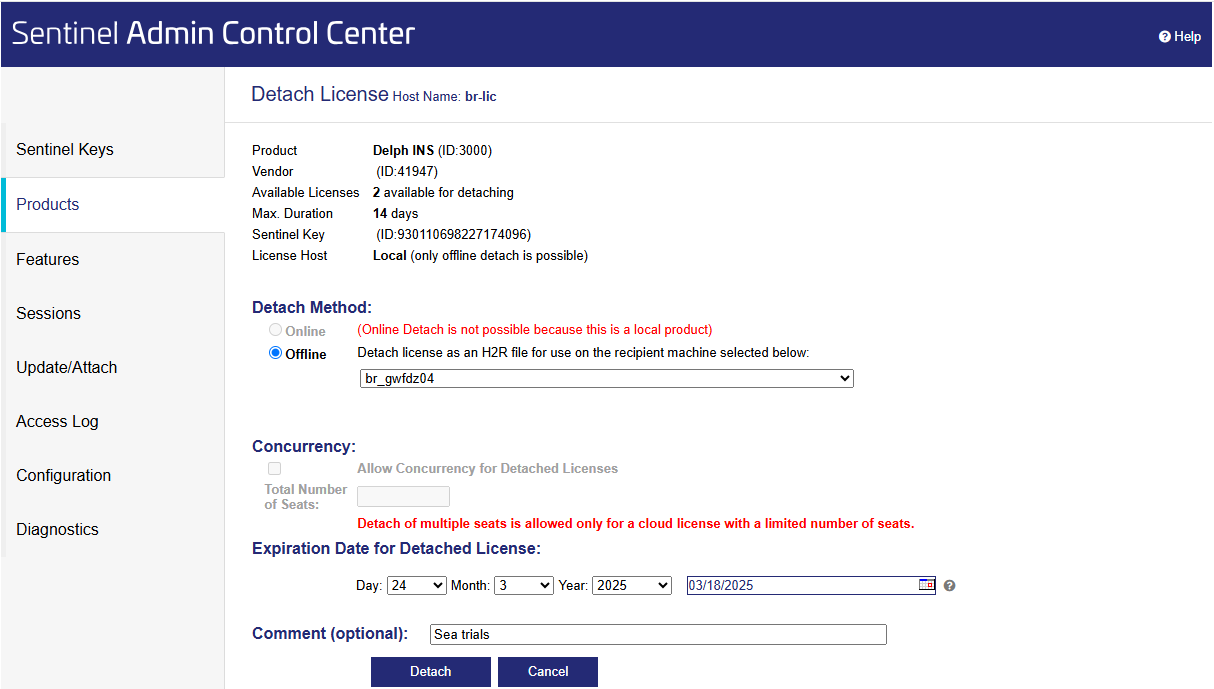
Task: View the Access Log page
Action: [x=57, y=421]
